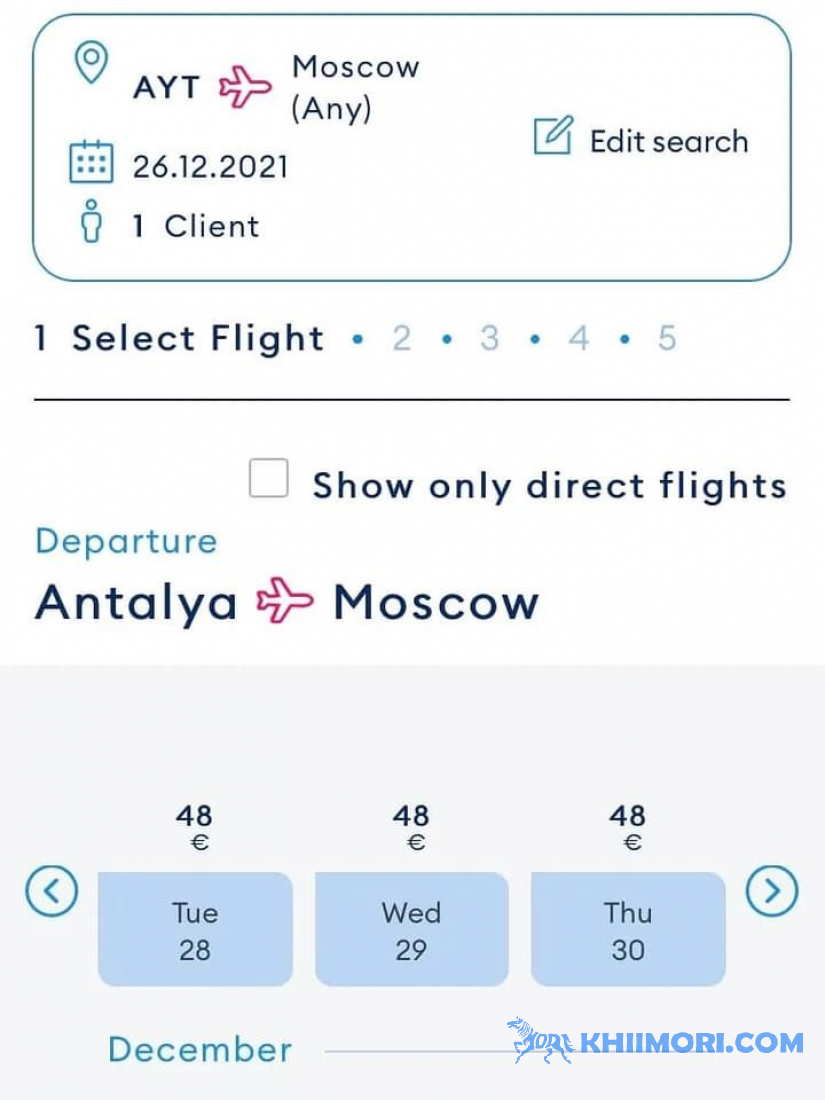Screen dimensions: 825x1100
Task: Click the 26.12.2021 date field
Action: click(210, 167)
